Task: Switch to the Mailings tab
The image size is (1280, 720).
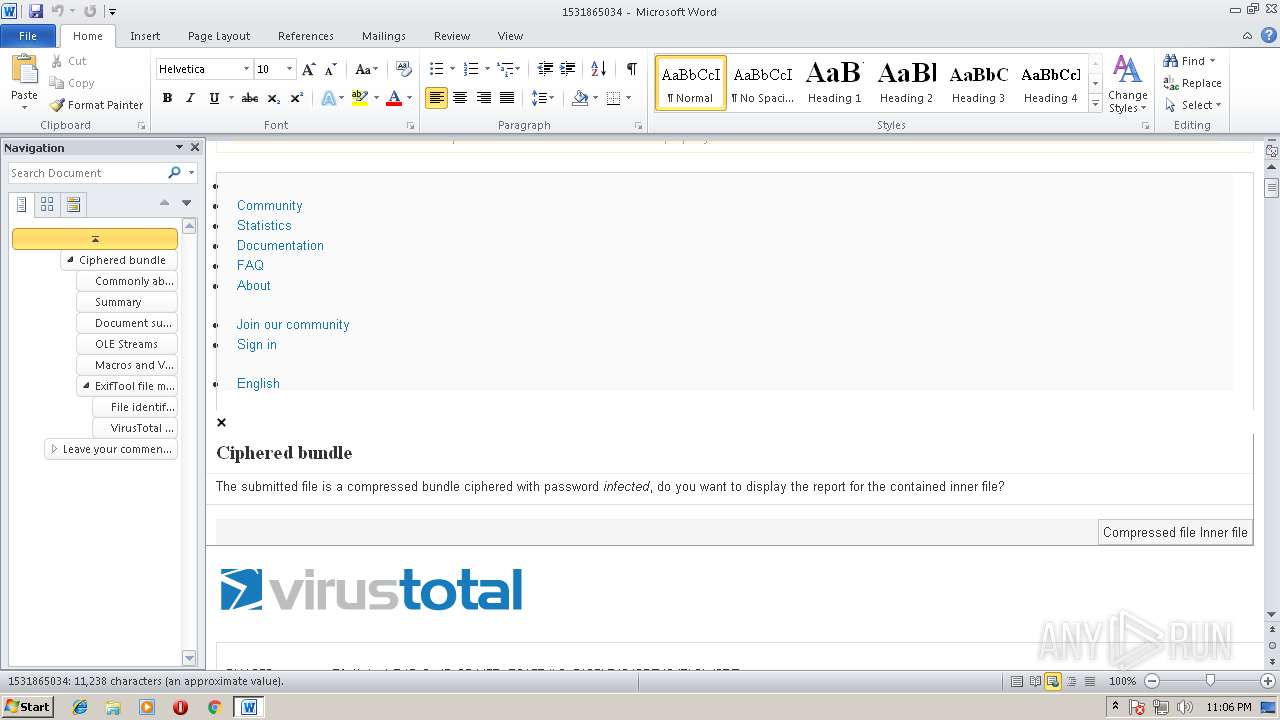Action: tap(384, 36)
